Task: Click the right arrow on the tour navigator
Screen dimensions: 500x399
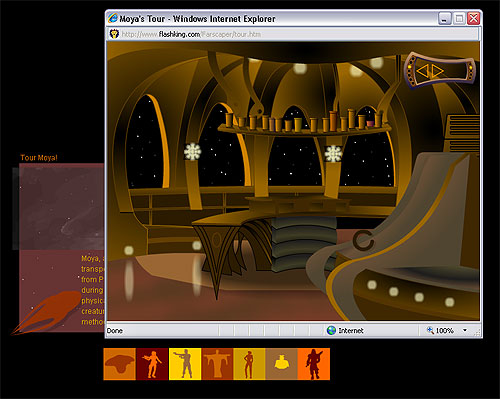Action: pos(438,71)
